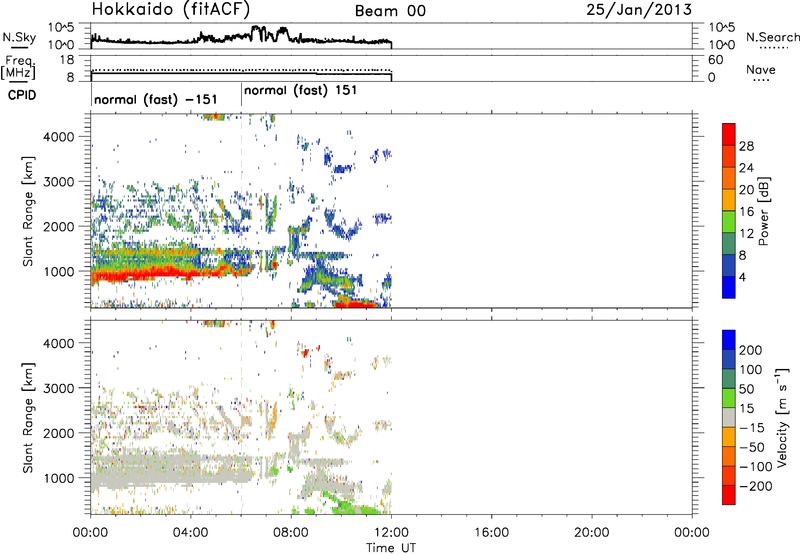
Task: Click the '08:00' time axis tick label
Action: tap(291, 533)
